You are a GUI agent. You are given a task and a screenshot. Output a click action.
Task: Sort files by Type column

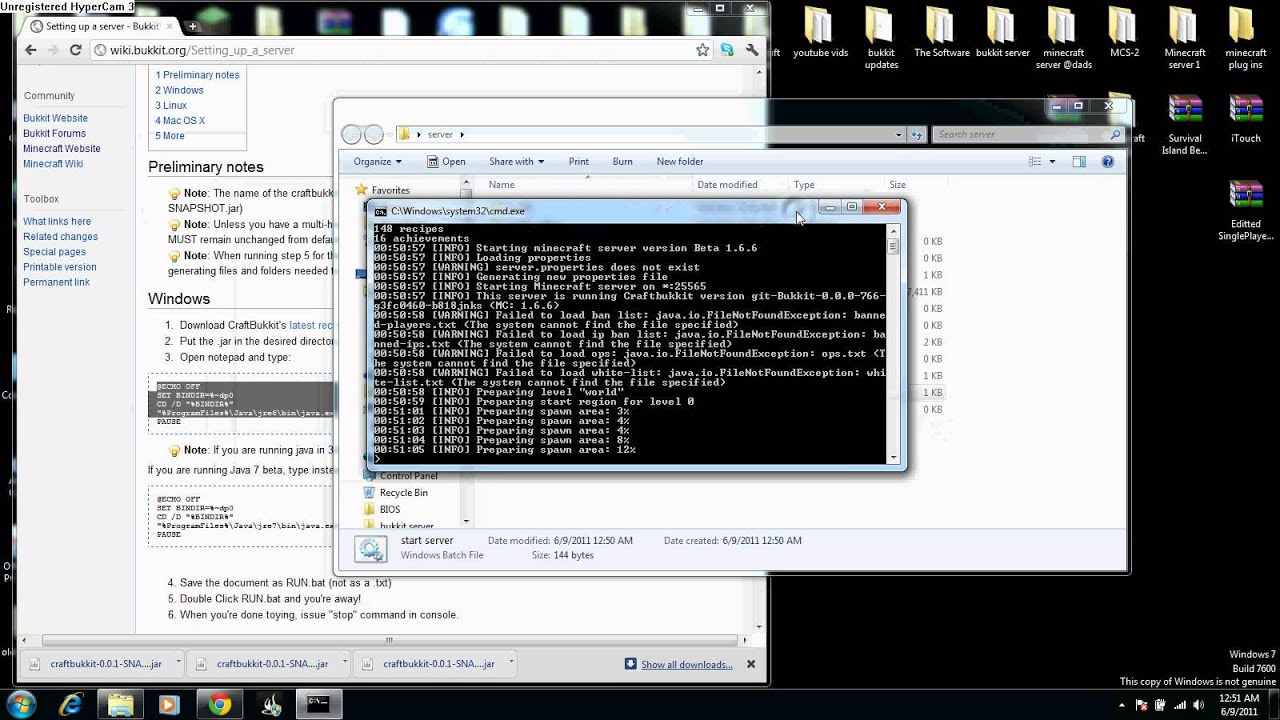pos(835,184)
